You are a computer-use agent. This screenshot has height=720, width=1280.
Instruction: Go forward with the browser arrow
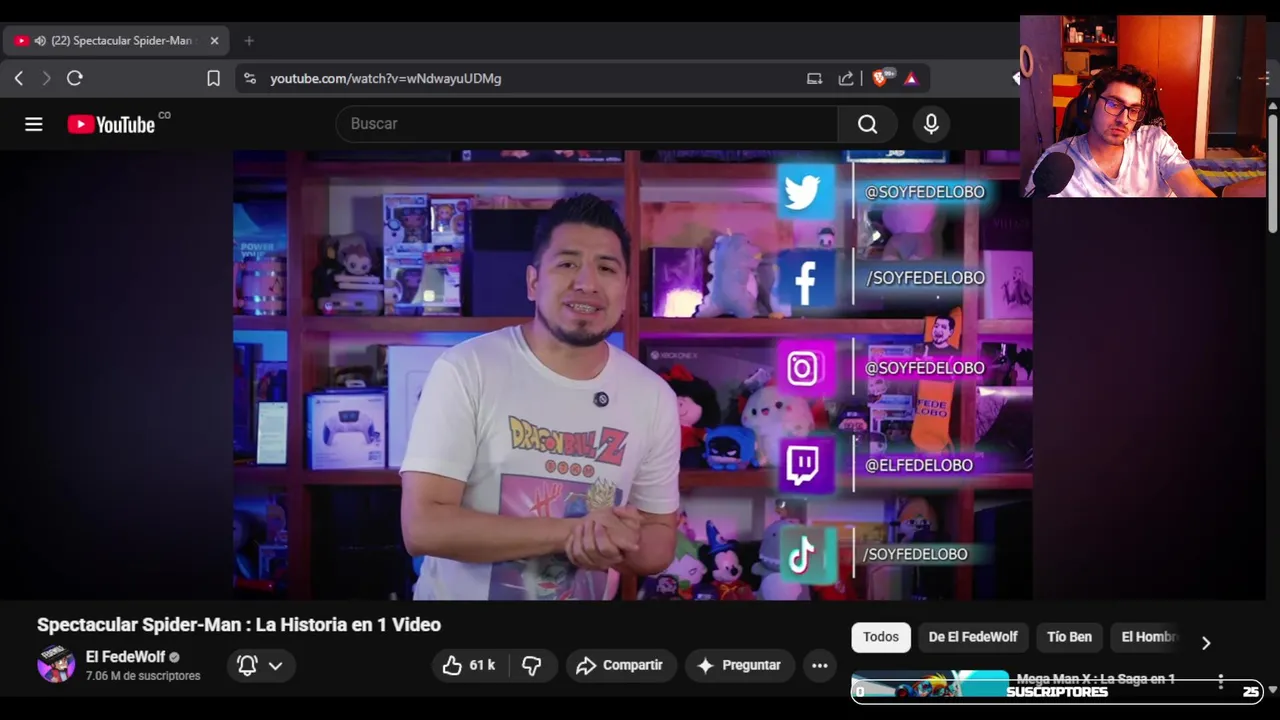[46, 78]
